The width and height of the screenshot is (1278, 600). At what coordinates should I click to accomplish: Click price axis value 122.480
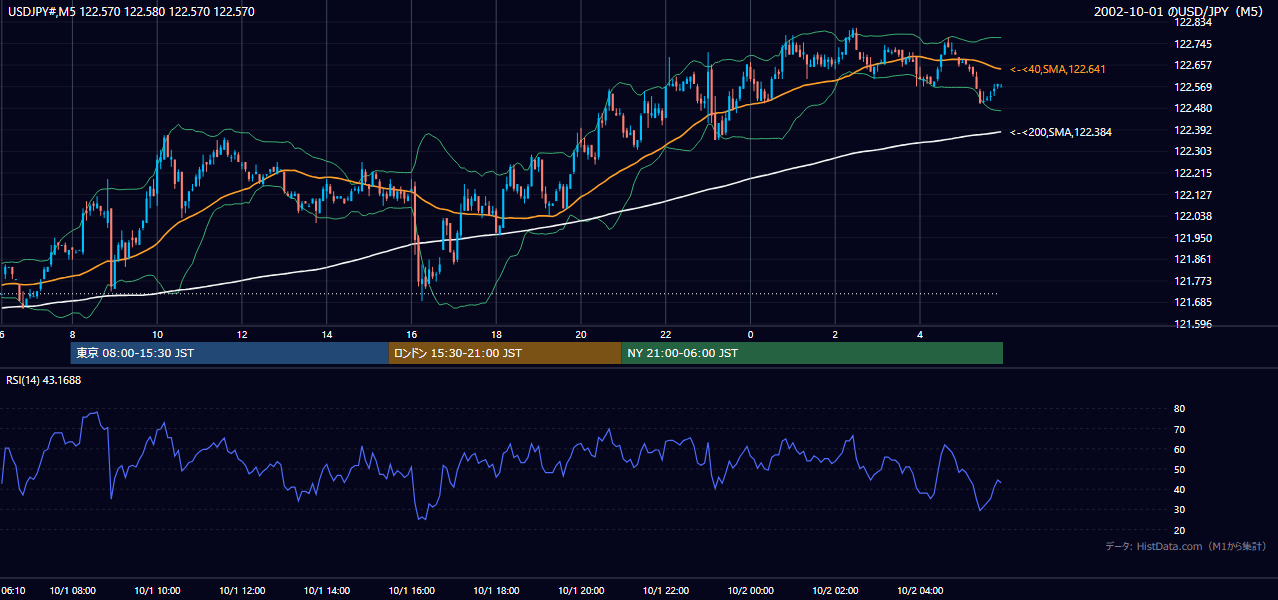coord(1193,108)
